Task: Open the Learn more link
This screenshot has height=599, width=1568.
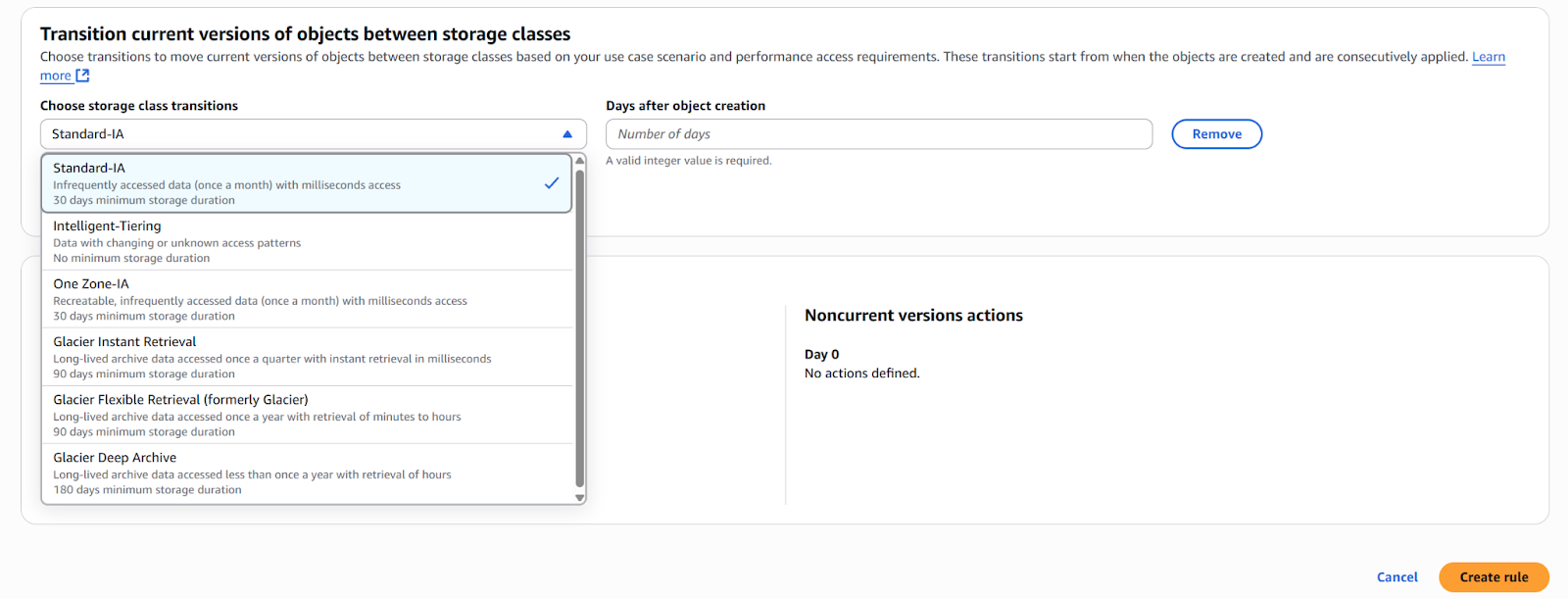Action: tap(1489, 57)
